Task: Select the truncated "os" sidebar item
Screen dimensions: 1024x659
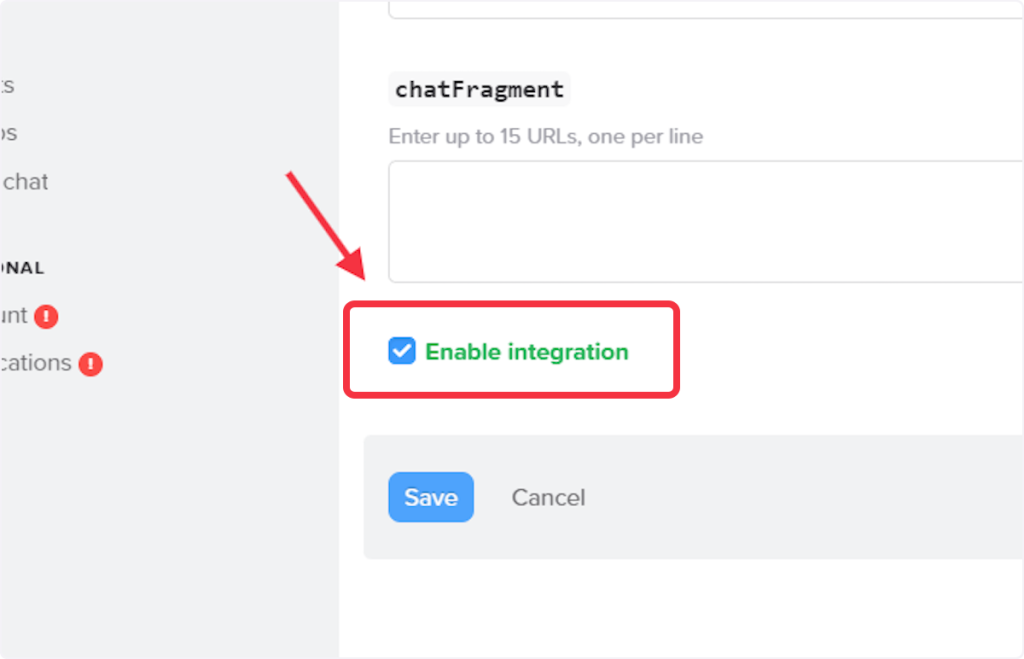Action: [x=8, y=134]
